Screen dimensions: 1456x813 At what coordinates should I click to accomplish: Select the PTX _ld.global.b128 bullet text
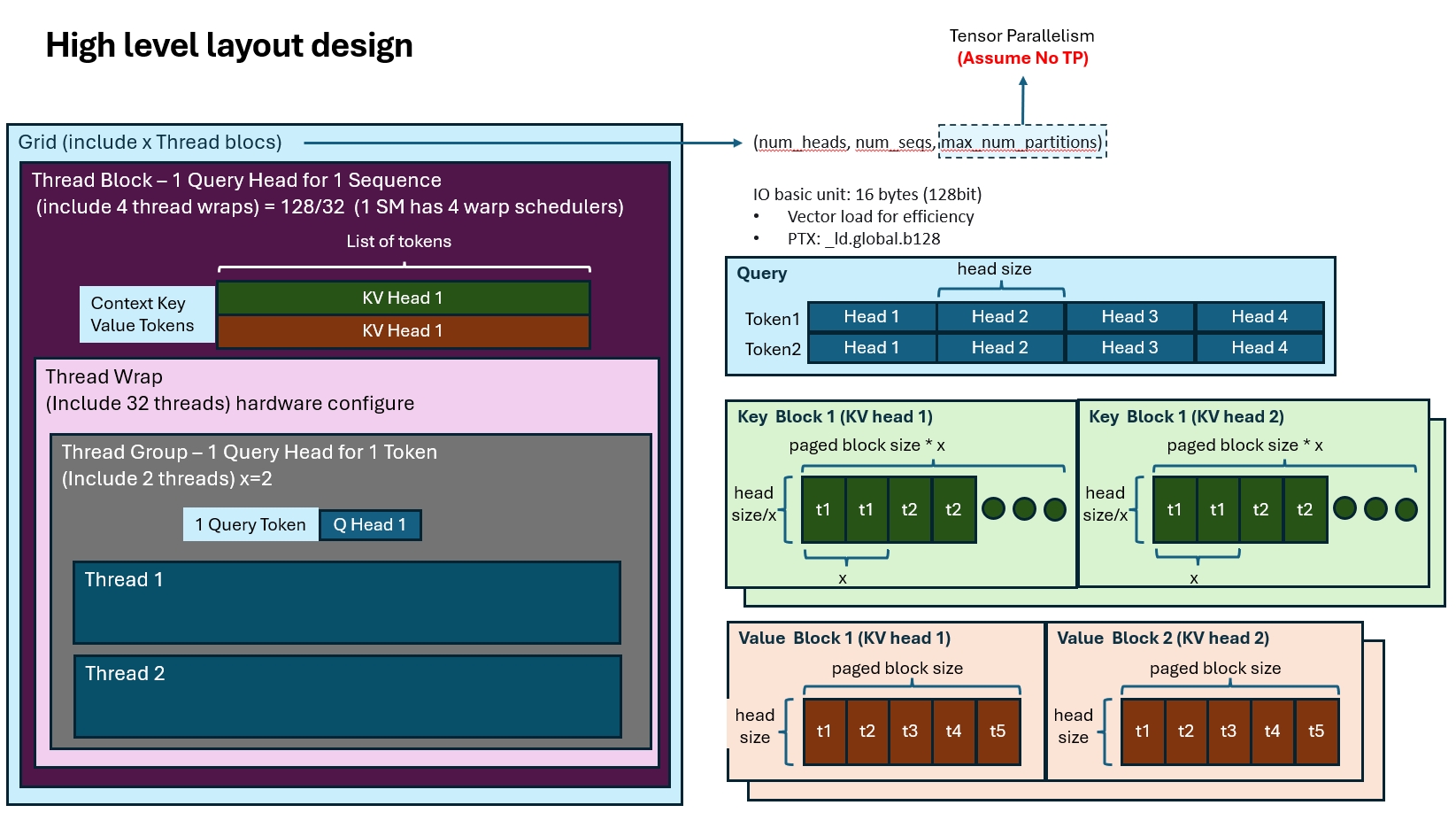[x=863, y=239]
